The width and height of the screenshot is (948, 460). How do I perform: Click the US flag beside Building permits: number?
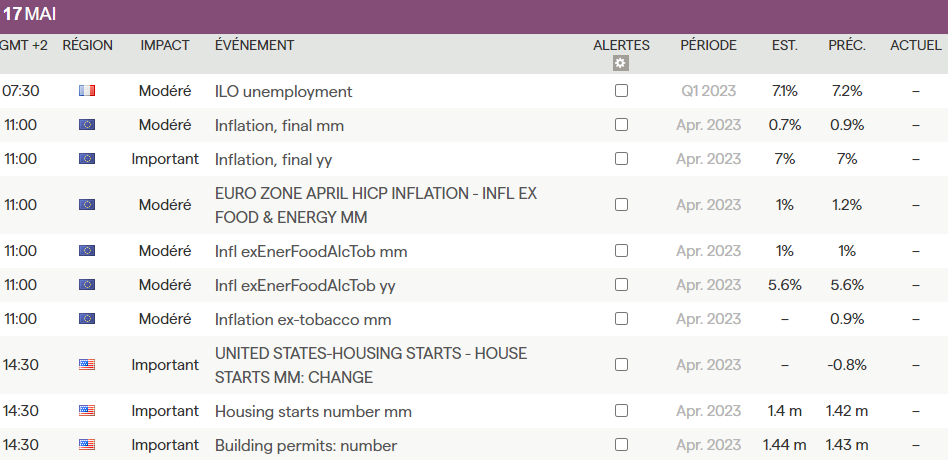coord(87,445)
